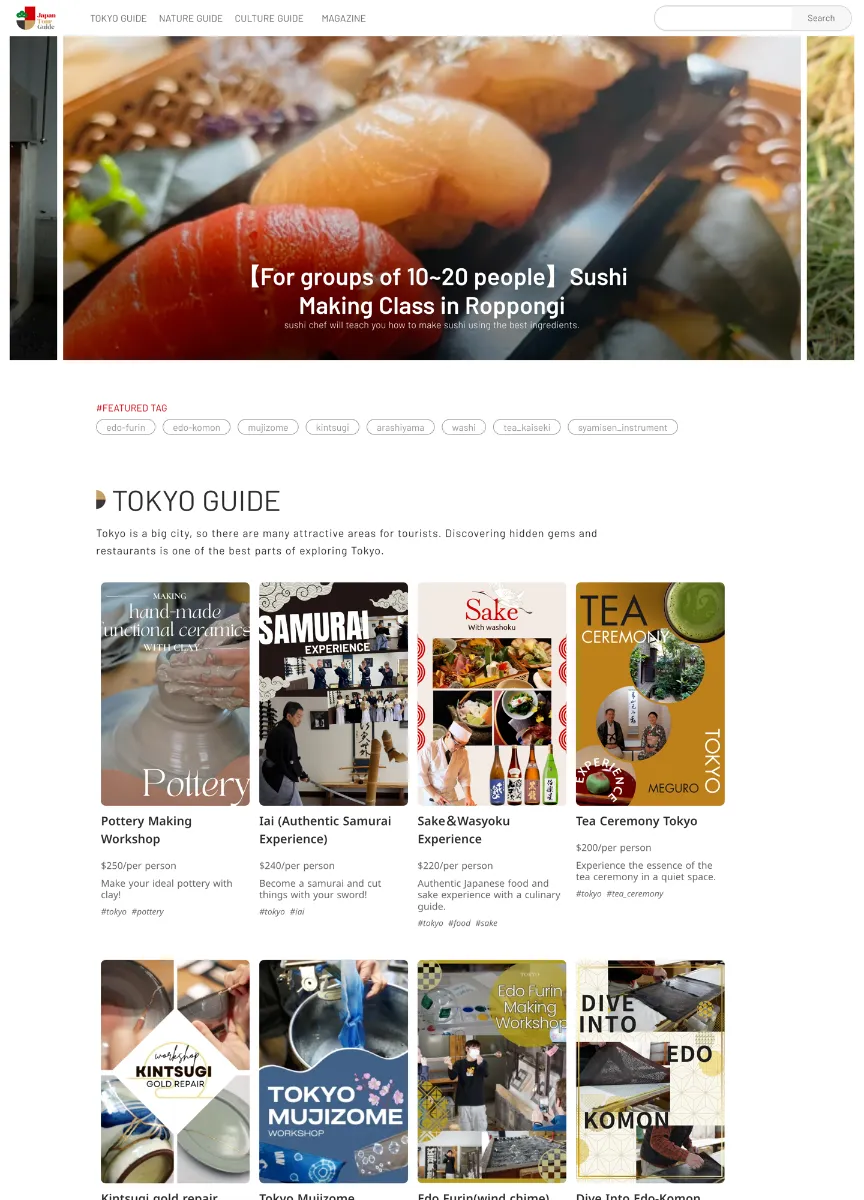Click the #pottery hashtag under Pottery Workshop

(x=147, y=912)
